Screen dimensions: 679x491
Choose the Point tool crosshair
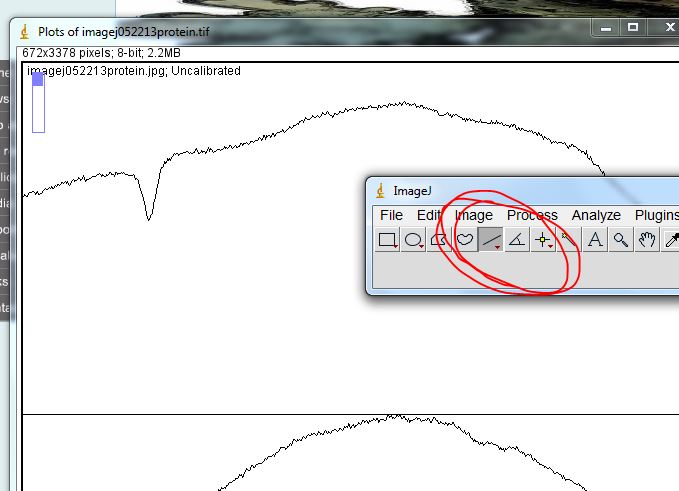tap(543, 240)
